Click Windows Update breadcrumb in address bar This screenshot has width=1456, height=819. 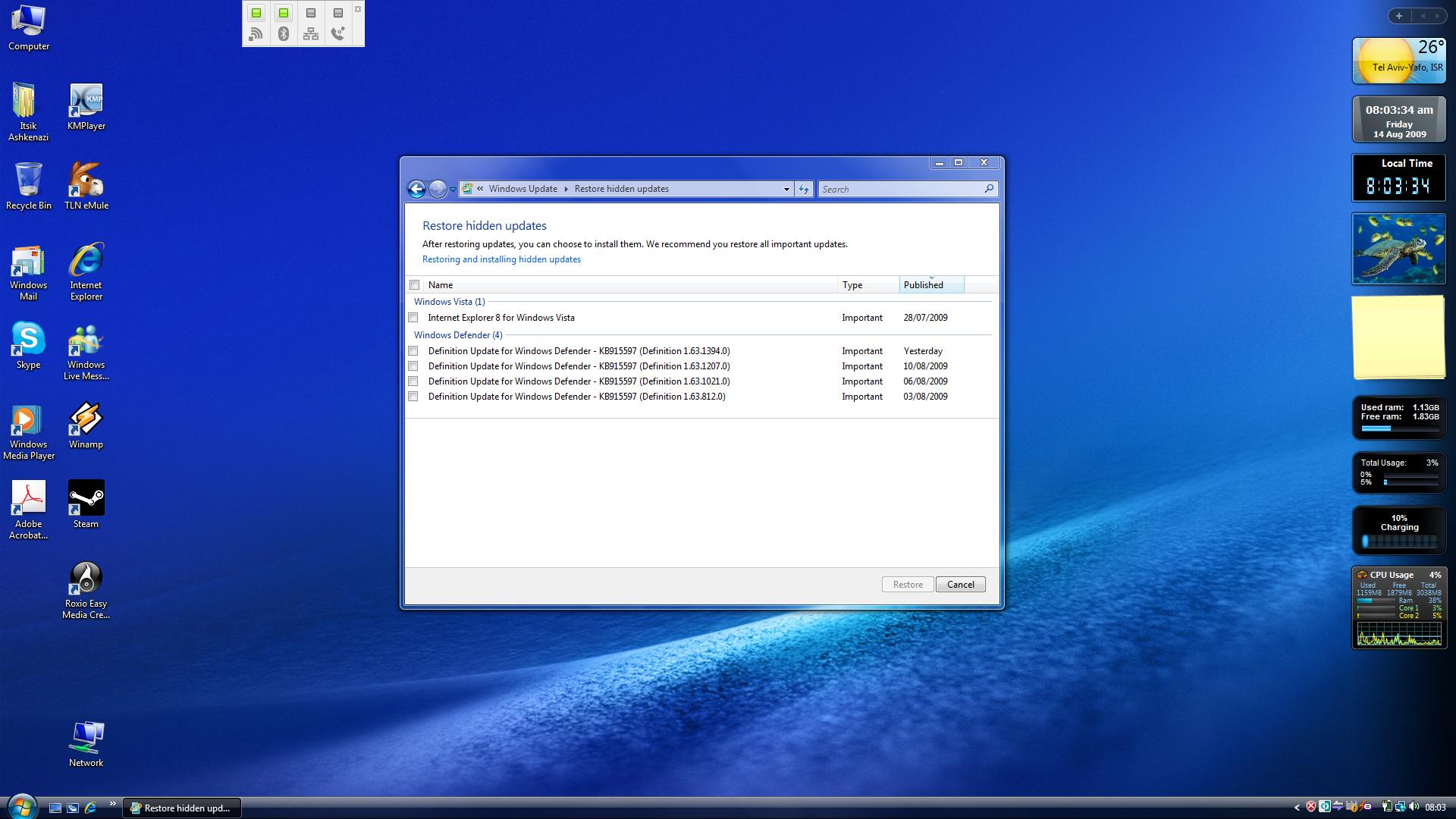coord(522,189)
